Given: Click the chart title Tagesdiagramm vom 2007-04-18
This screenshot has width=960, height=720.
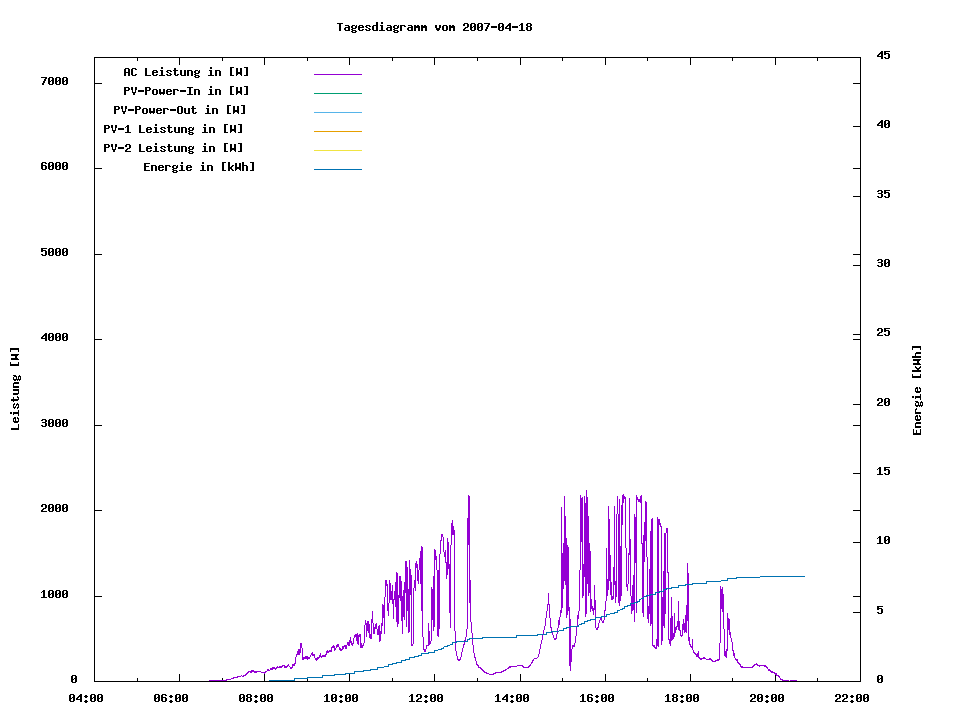Looking at the screenshot, I should 434,27.
